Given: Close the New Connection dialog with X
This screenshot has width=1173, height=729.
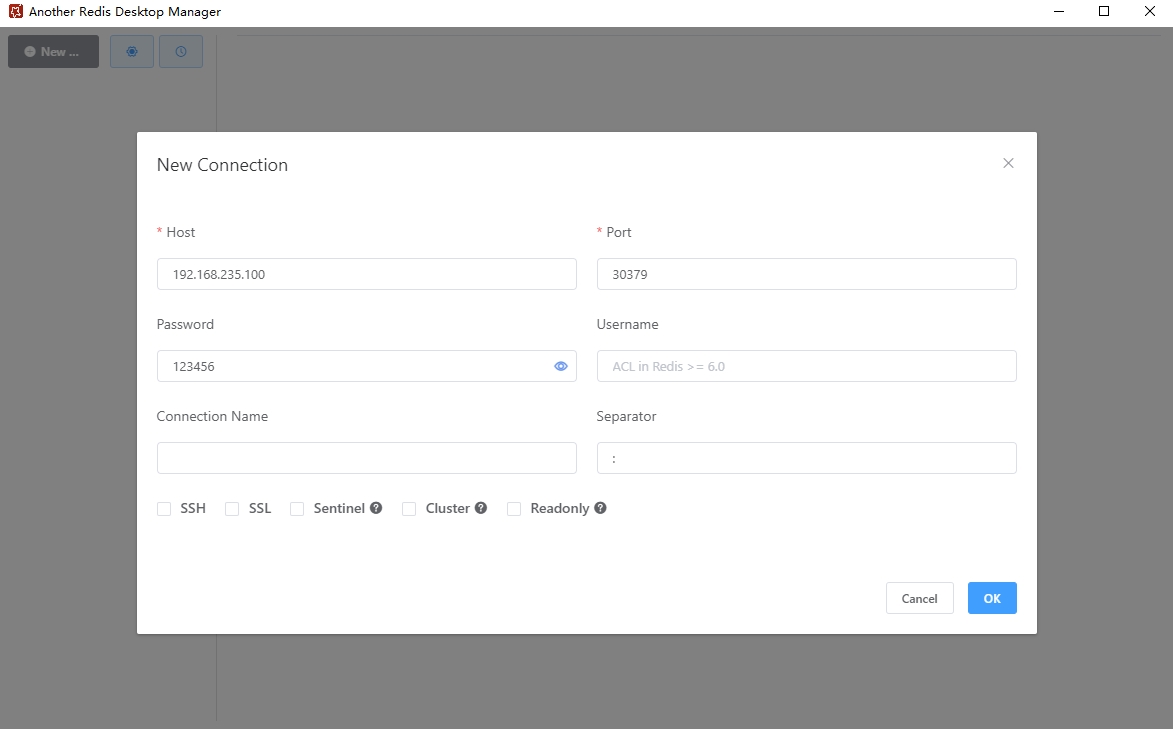Looking at the screenshot, I should 1008,163.
